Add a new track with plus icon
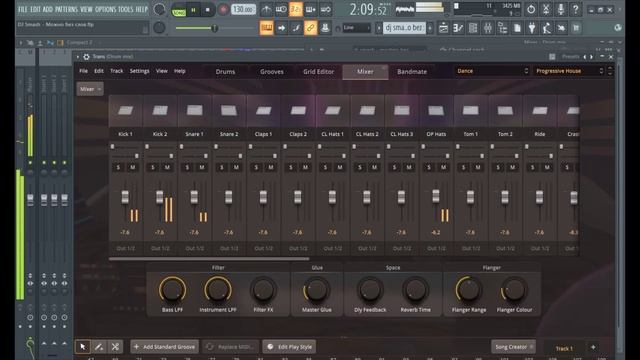The image size is (640, 360). tap(593, 347)
